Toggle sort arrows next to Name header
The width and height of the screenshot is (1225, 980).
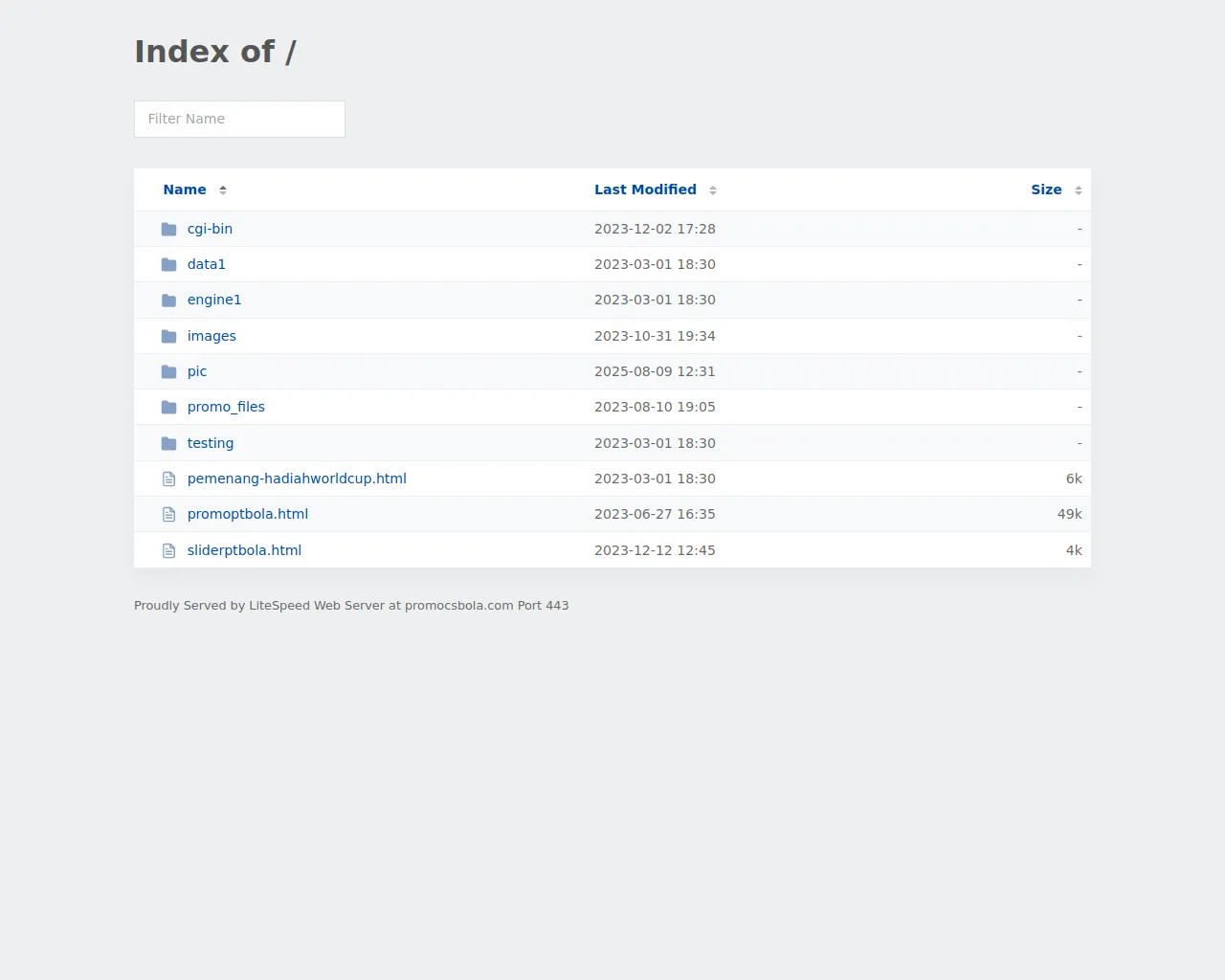(223, 190)
